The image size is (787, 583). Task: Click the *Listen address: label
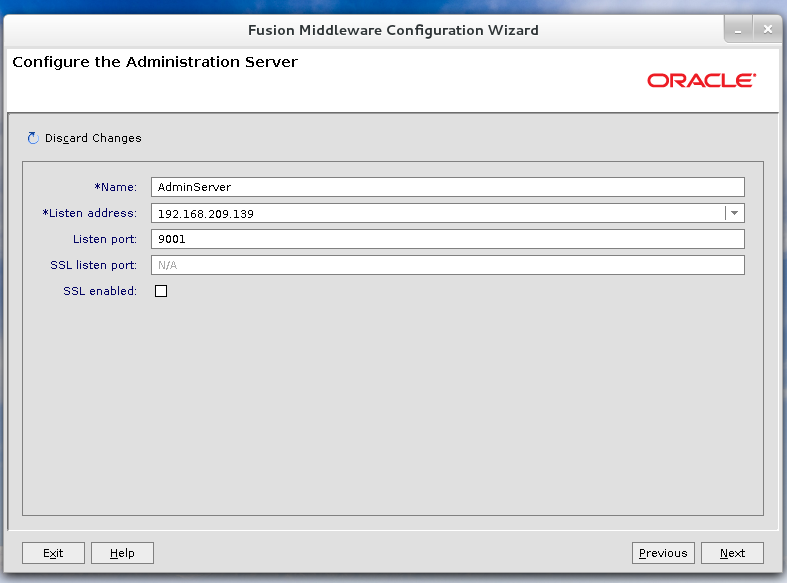click(89, 213)
